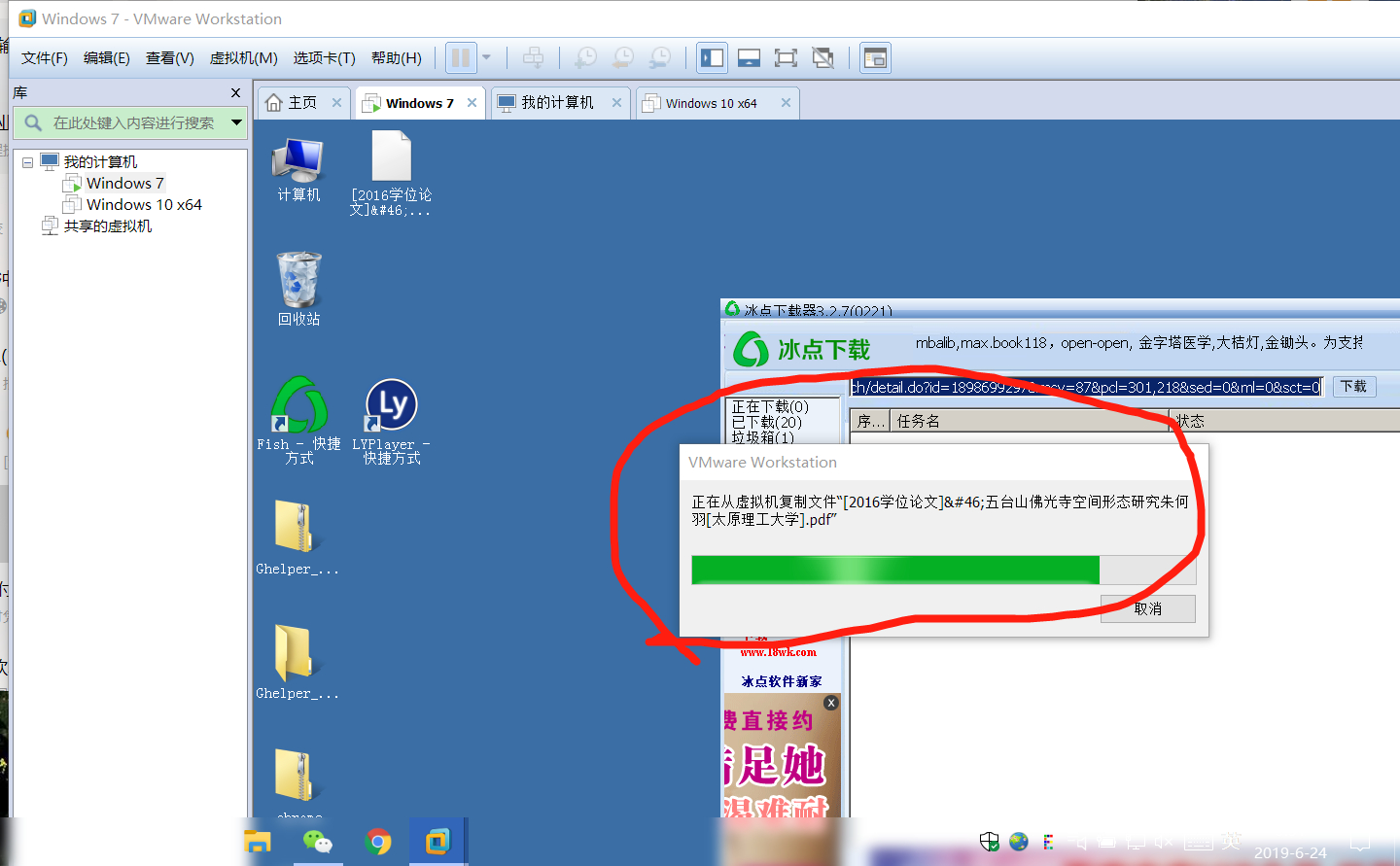Select the 回收站 recycle bin icon
Screen dimensions: 1400x866
click(298, 290)
